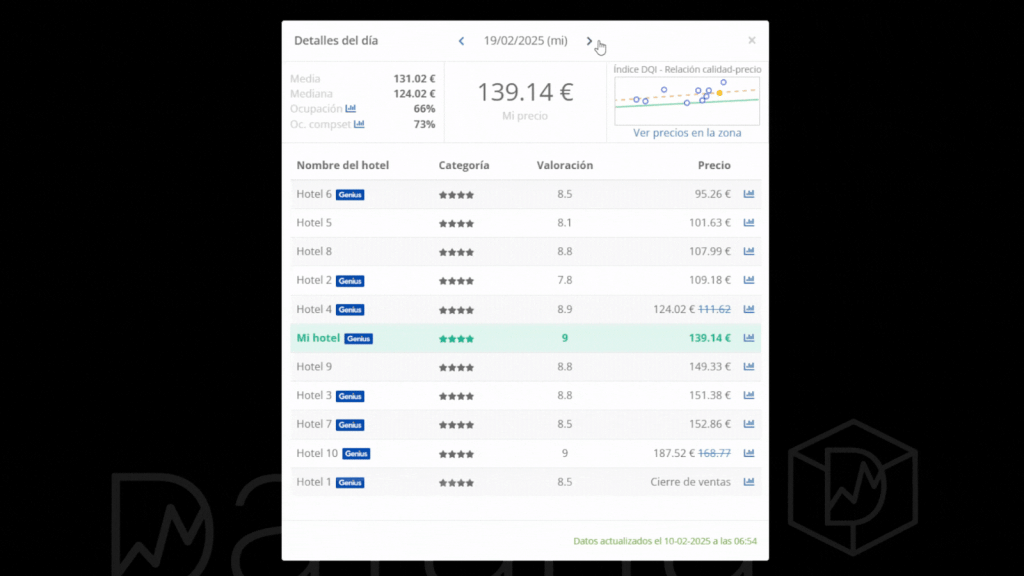Click the Hotel 8 price 107.99 €
The image size is (1024, 576).
click(x=710, y=251)
